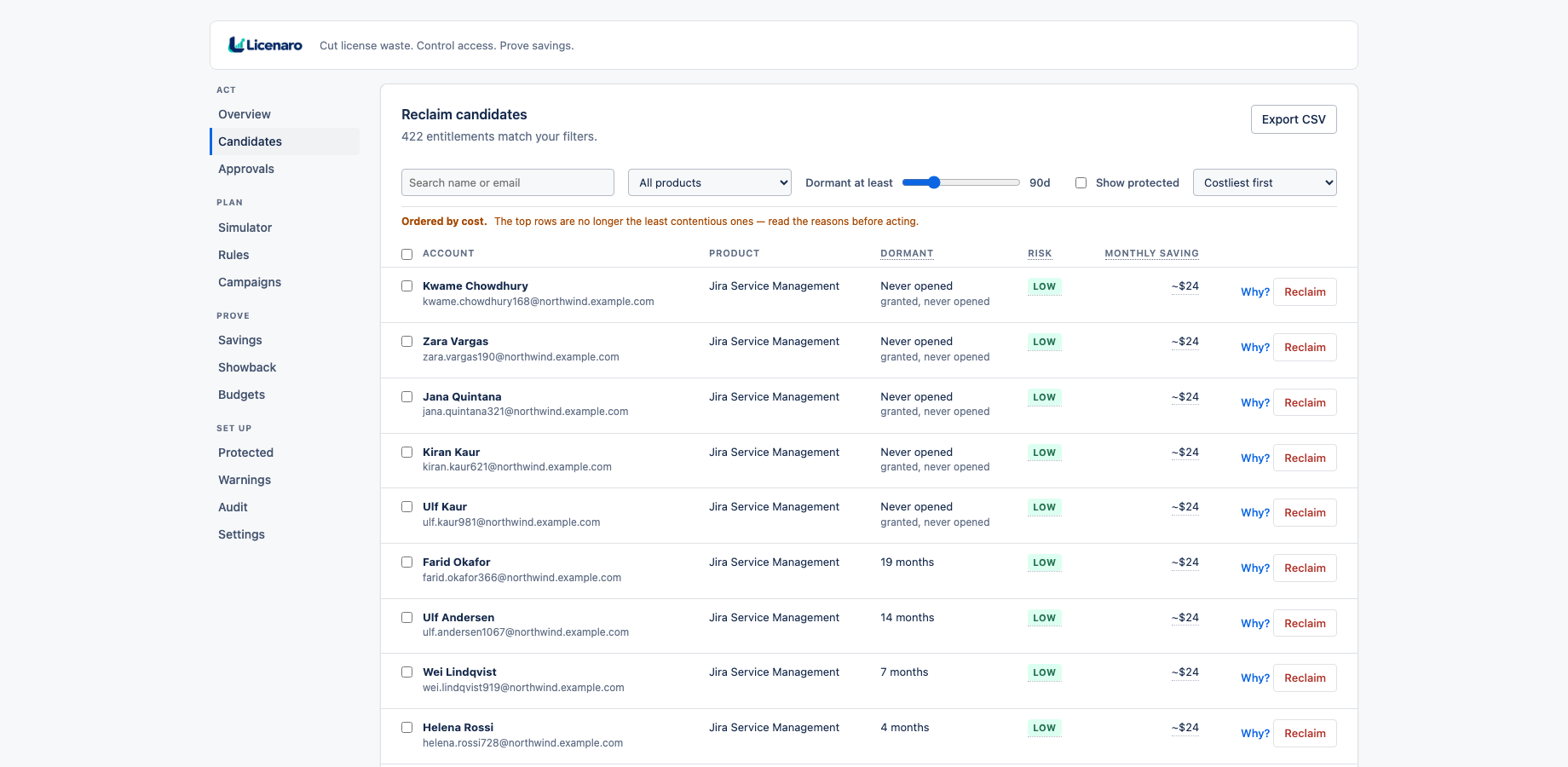Select Ulf Kaur's row checkbox

pyautogui.click(x=407, y=507)
